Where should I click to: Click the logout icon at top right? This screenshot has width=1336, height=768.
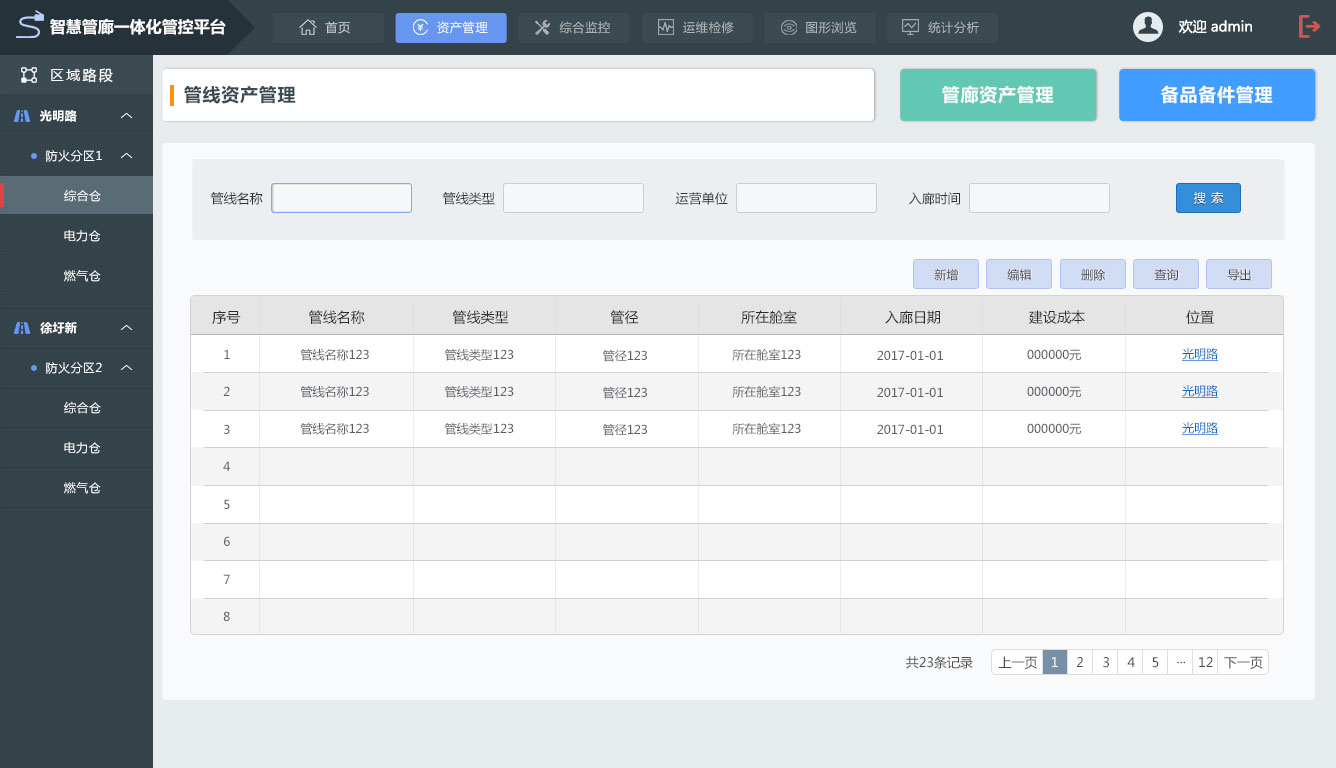point(1308,27)
